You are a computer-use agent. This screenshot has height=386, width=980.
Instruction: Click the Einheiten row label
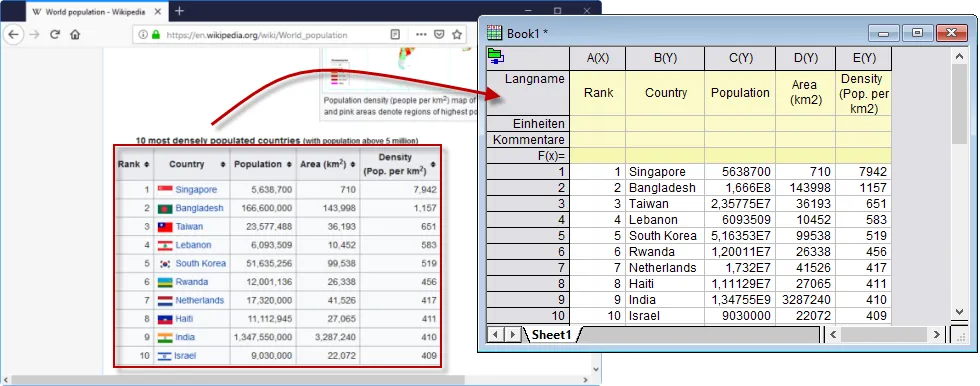(x=528, y=124)
